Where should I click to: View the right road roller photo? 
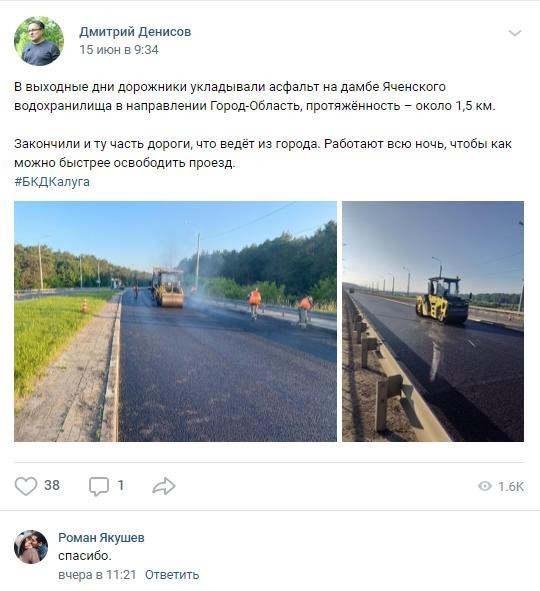click(433, 321)
